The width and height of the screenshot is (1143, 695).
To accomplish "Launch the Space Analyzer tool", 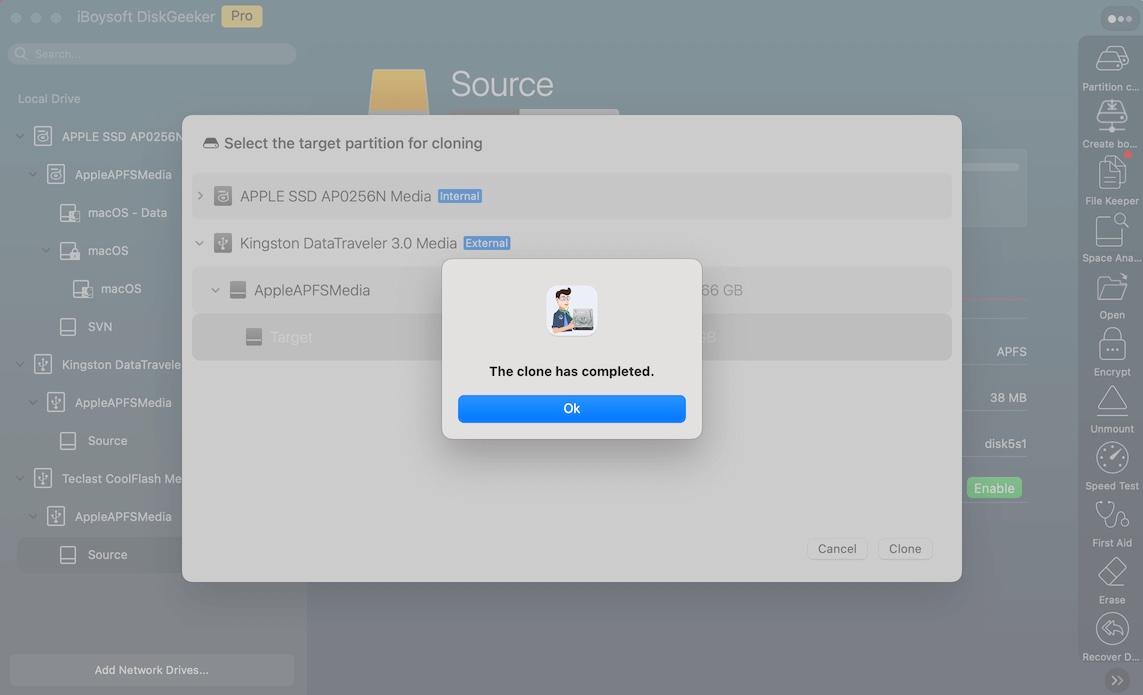I will click(x=1111, y=230).
